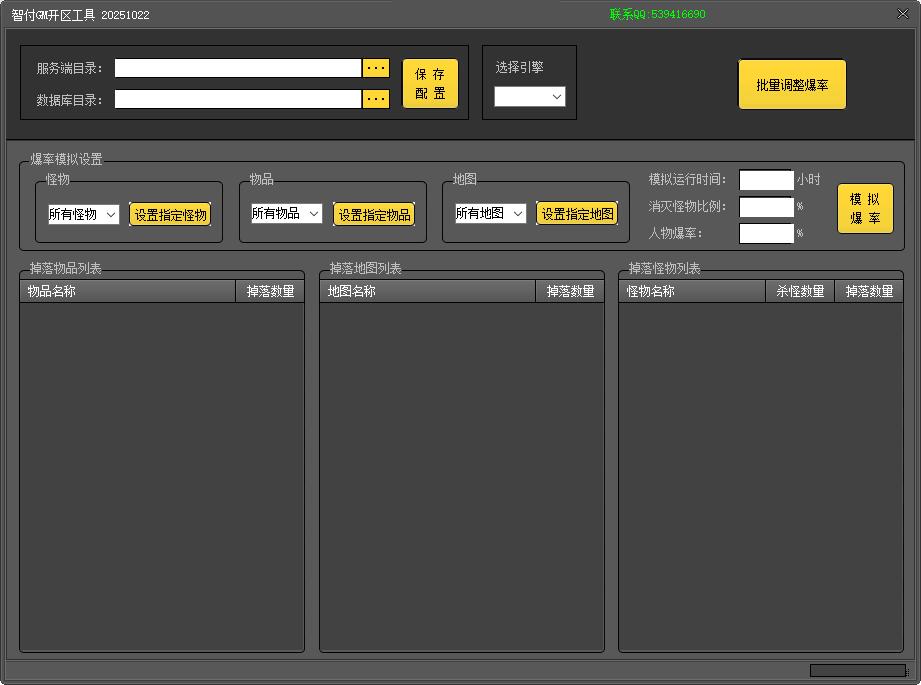Viewport: 921px width, 685px height.
Task: Click the 物品名称 column header
Action: 127,291
